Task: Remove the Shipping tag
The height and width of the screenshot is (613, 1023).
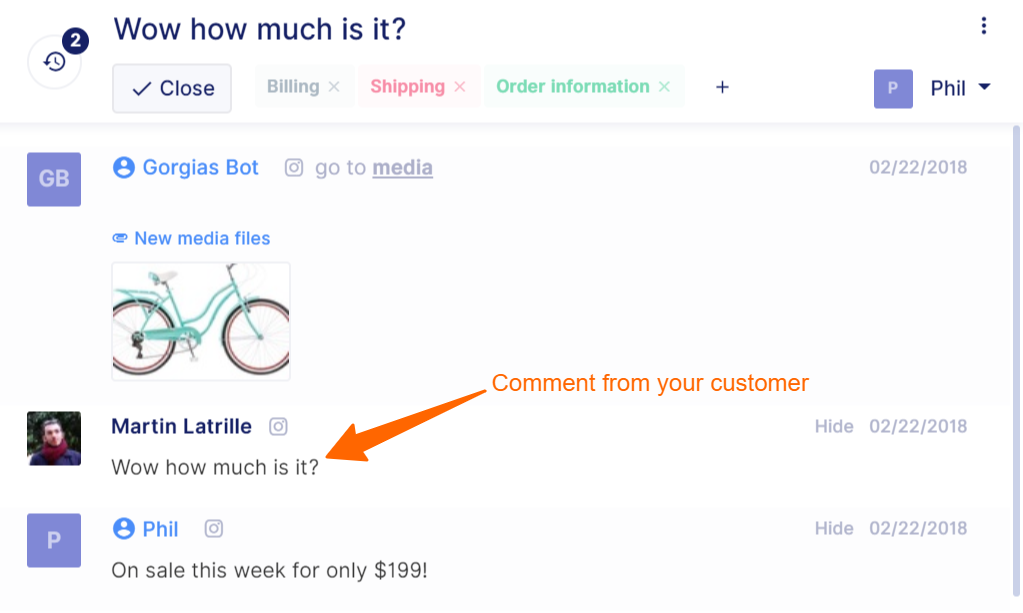Action: click(x=460, y=87)
